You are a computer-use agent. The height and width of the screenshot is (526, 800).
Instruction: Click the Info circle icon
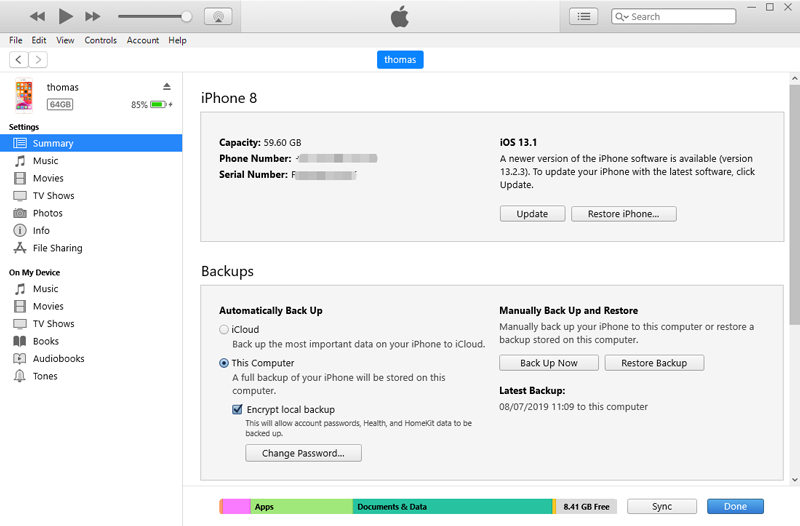pyautogui.click(x=20, y=231)
